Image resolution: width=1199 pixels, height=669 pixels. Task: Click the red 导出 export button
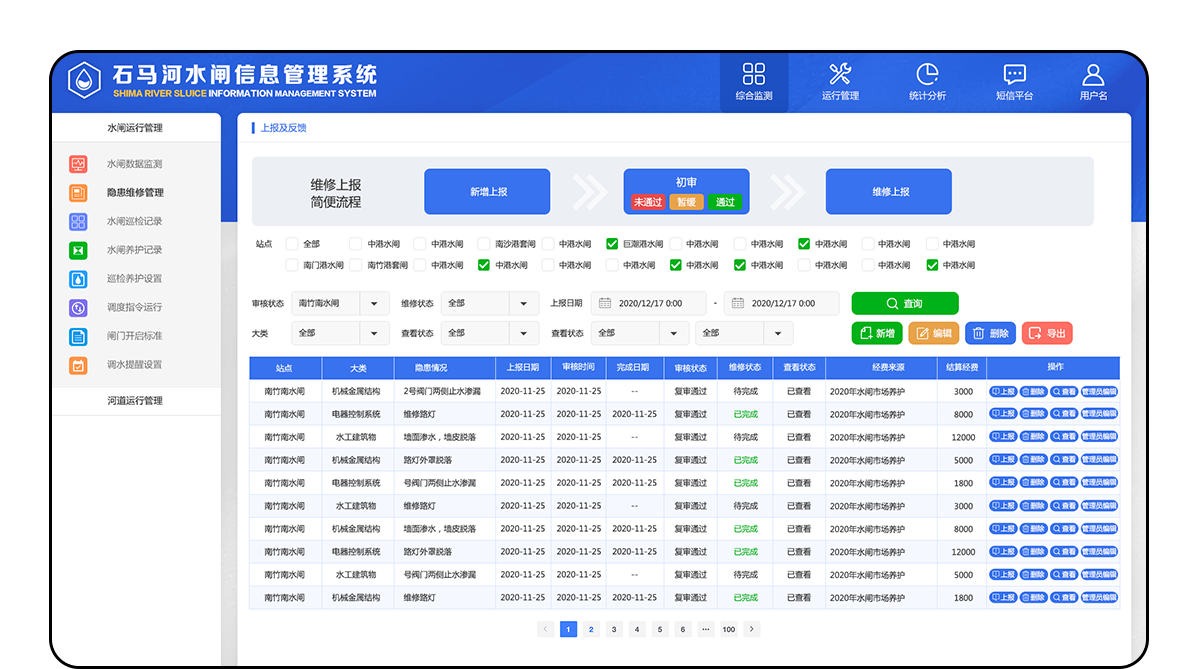(x=1046, y=333)
